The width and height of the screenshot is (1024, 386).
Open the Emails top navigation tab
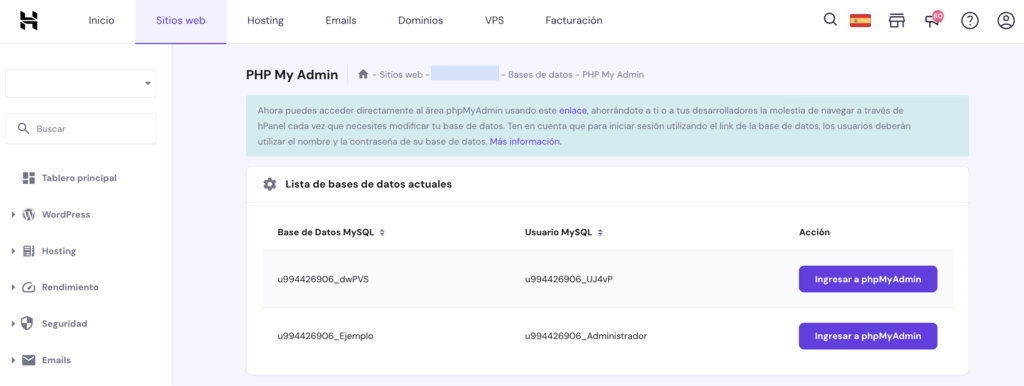tap(341, 21)
